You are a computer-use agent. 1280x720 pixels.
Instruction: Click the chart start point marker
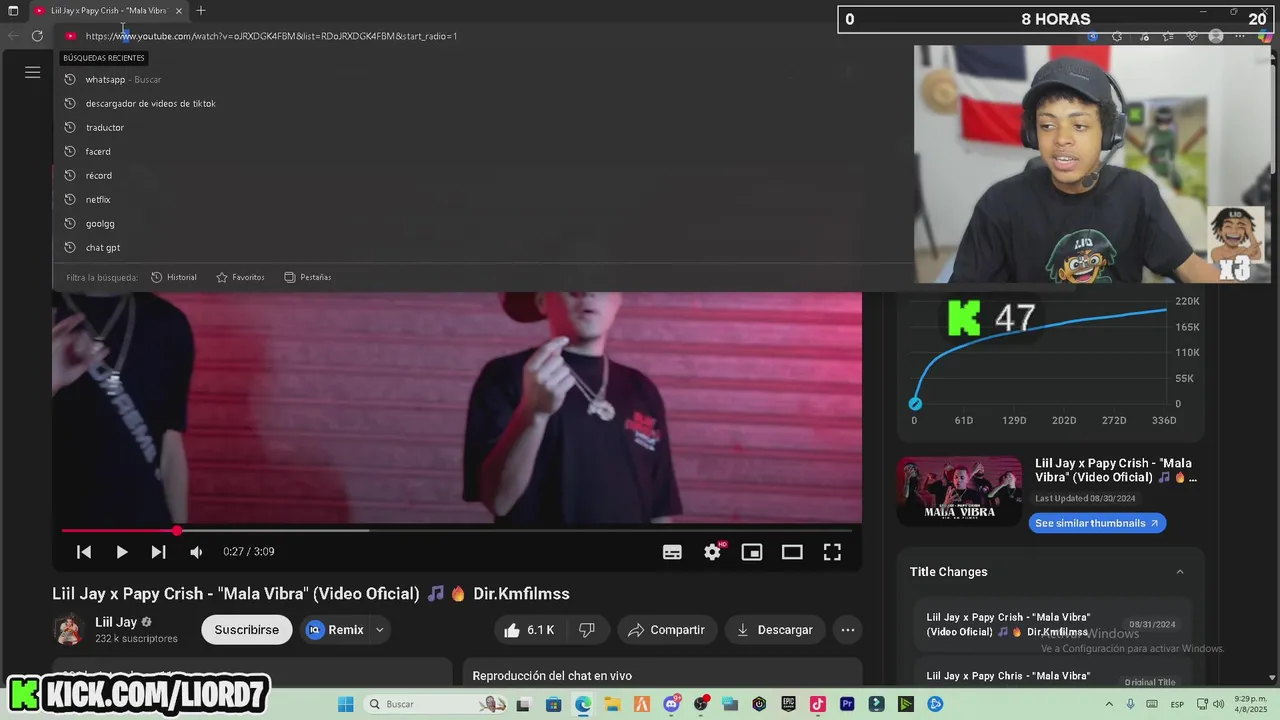click(915, 403)
